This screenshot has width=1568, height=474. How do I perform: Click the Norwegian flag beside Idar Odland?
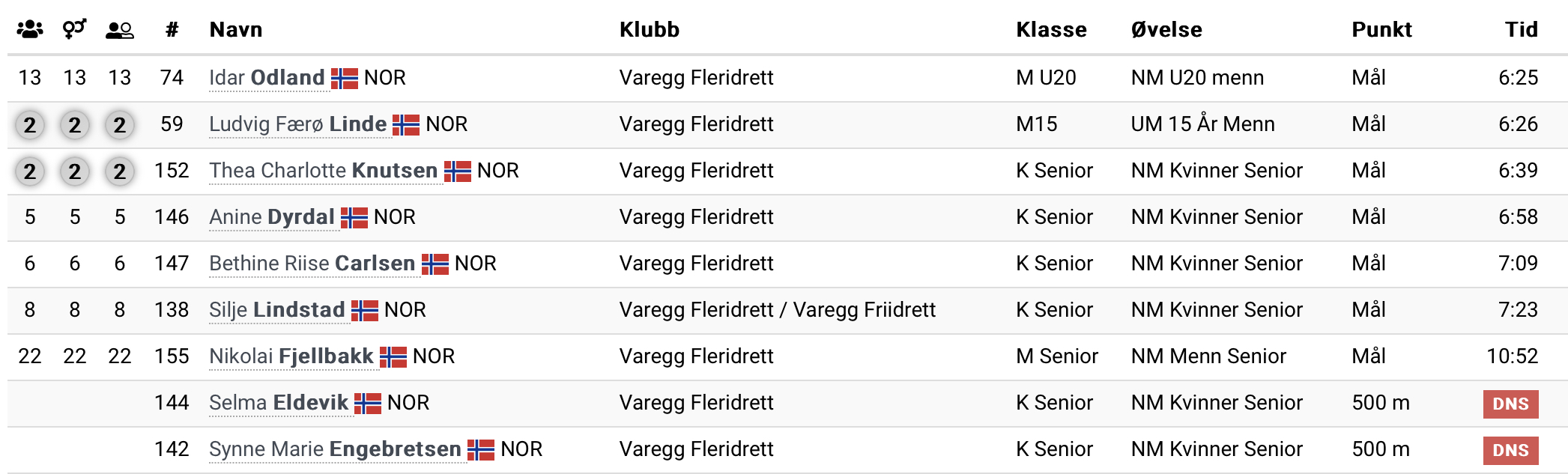pos(345,78)
